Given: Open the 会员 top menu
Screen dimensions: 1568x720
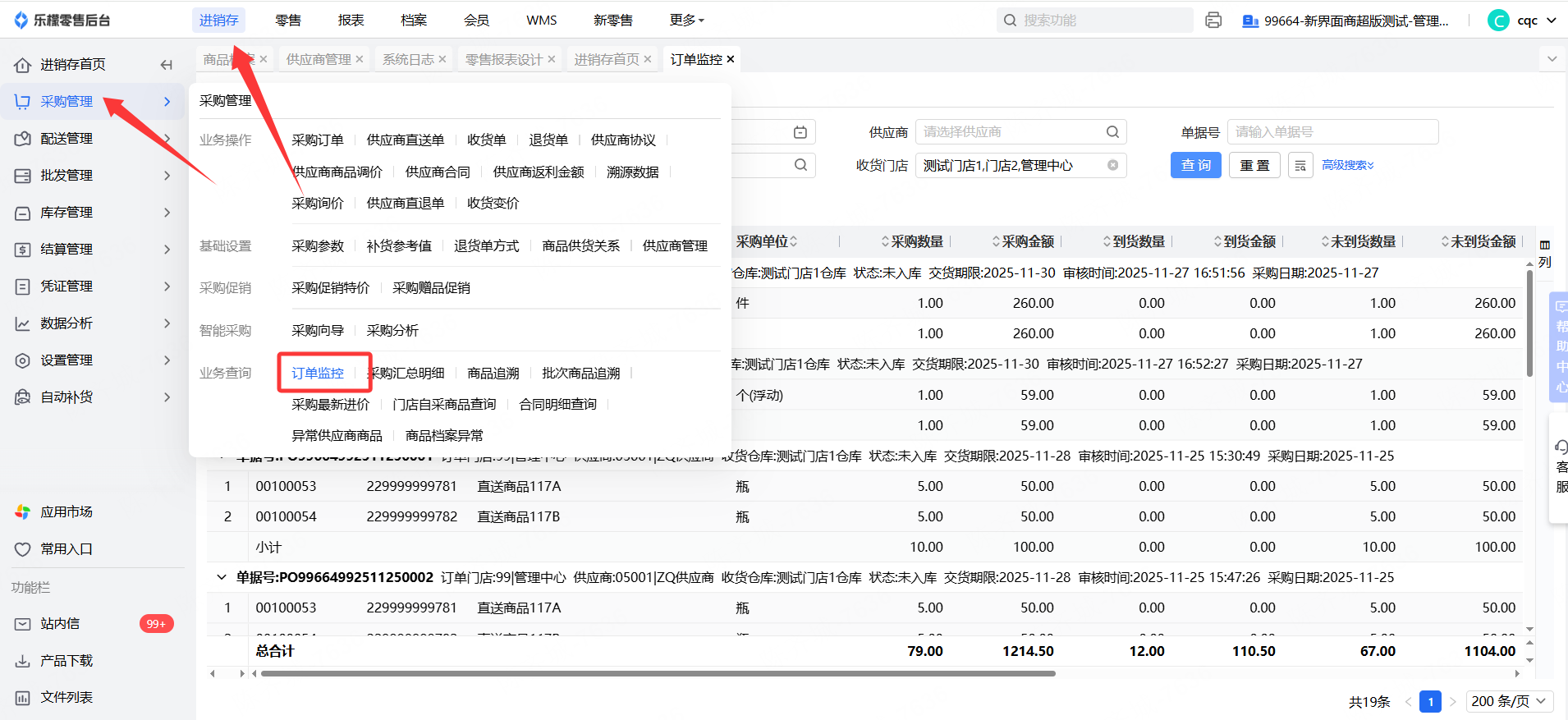Looking at the screenshot, I should 477,21.
